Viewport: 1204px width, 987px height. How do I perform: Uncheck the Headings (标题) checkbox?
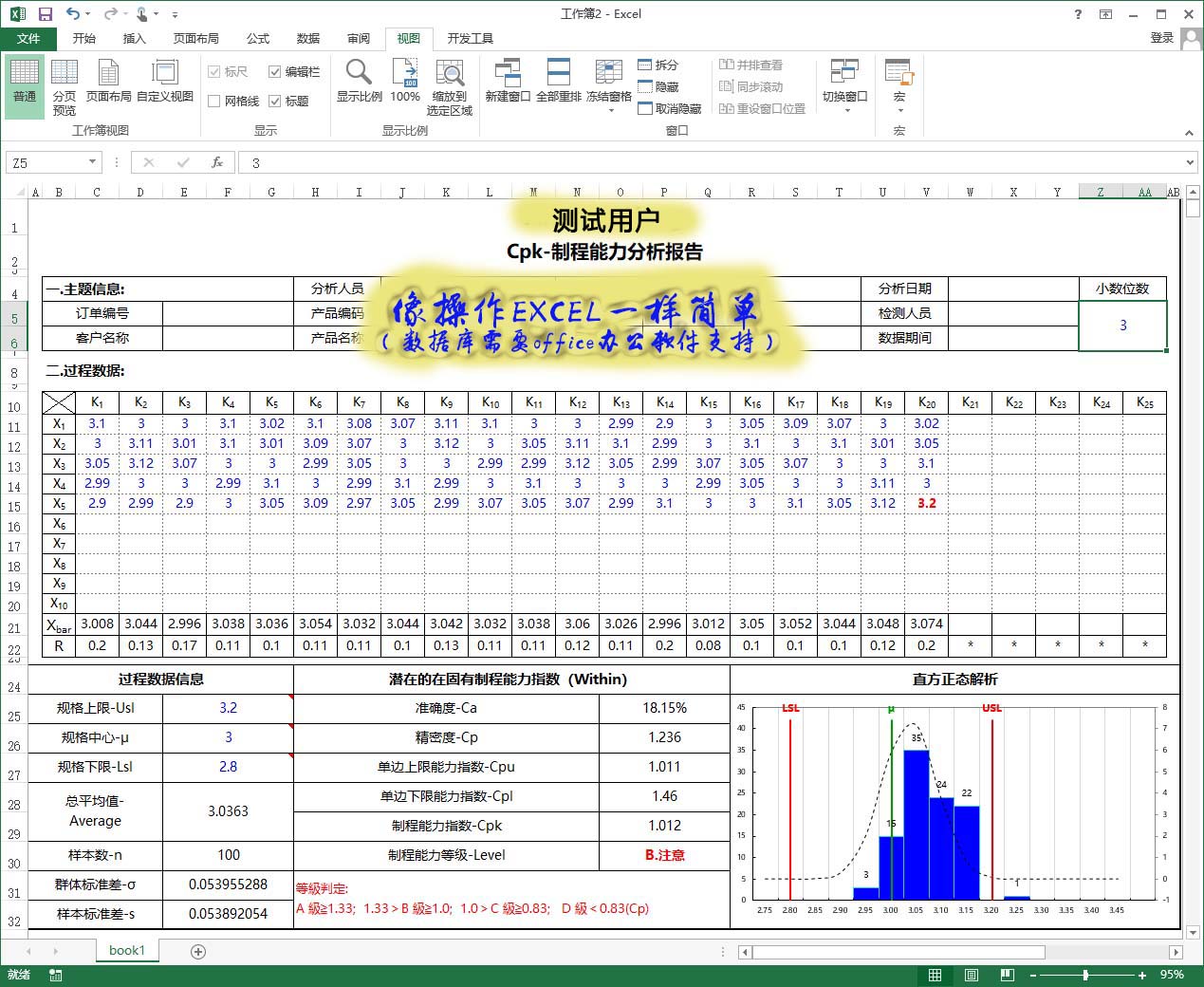click(275, 102)
